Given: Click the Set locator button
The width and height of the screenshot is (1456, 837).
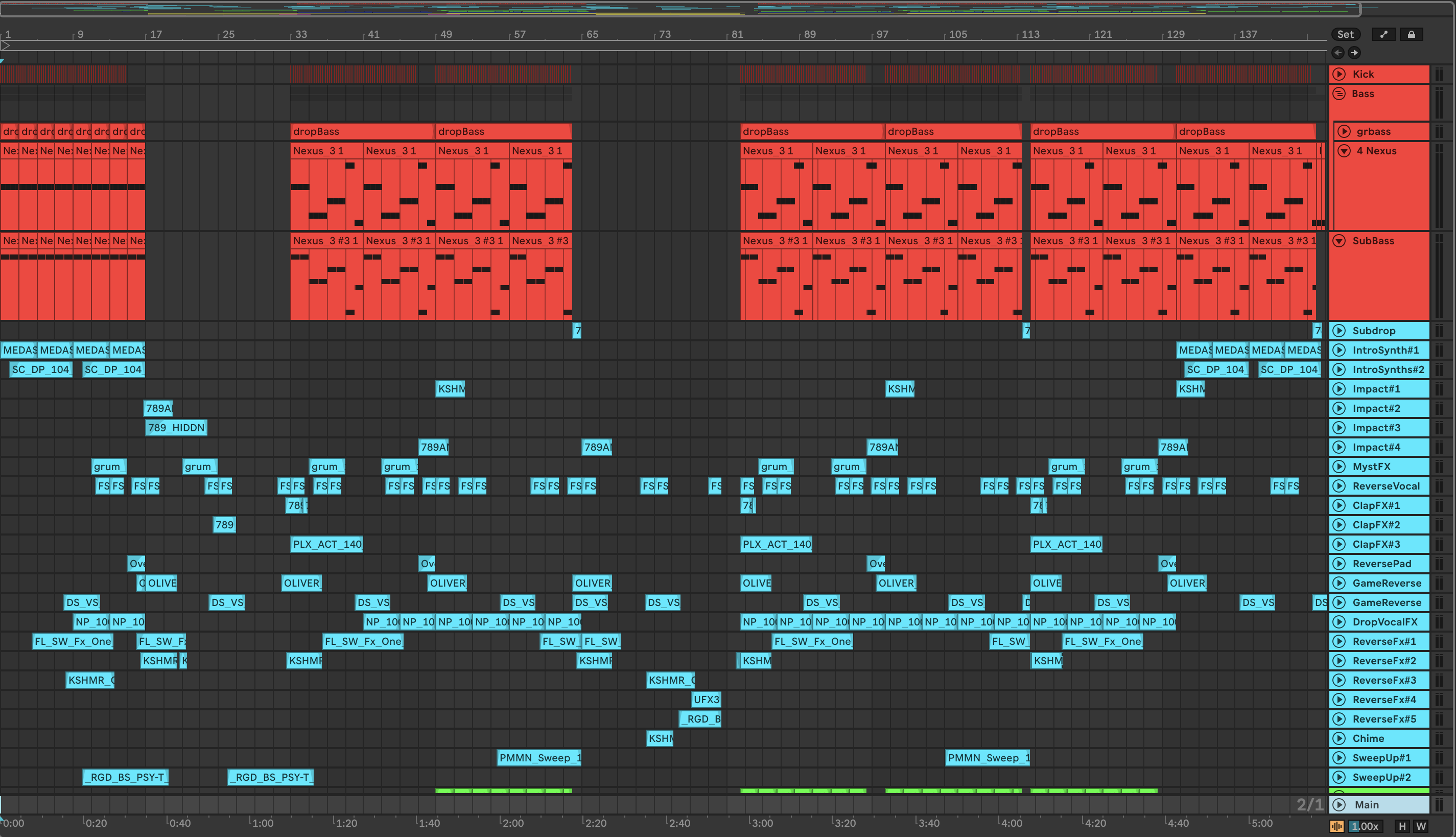Looking at the screenshot, I should click(1345, 35).
